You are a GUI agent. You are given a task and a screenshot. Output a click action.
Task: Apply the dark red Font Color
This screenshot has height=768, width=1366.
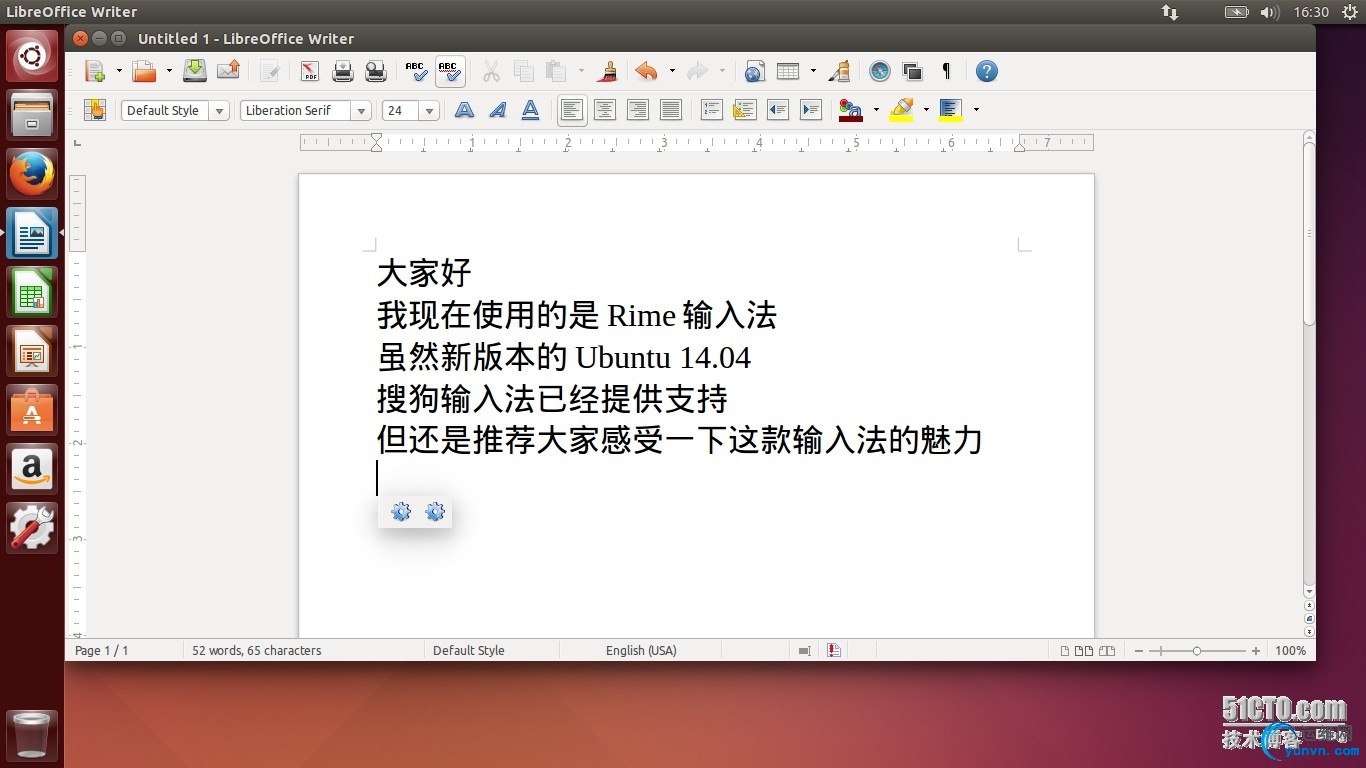[851, 110]
